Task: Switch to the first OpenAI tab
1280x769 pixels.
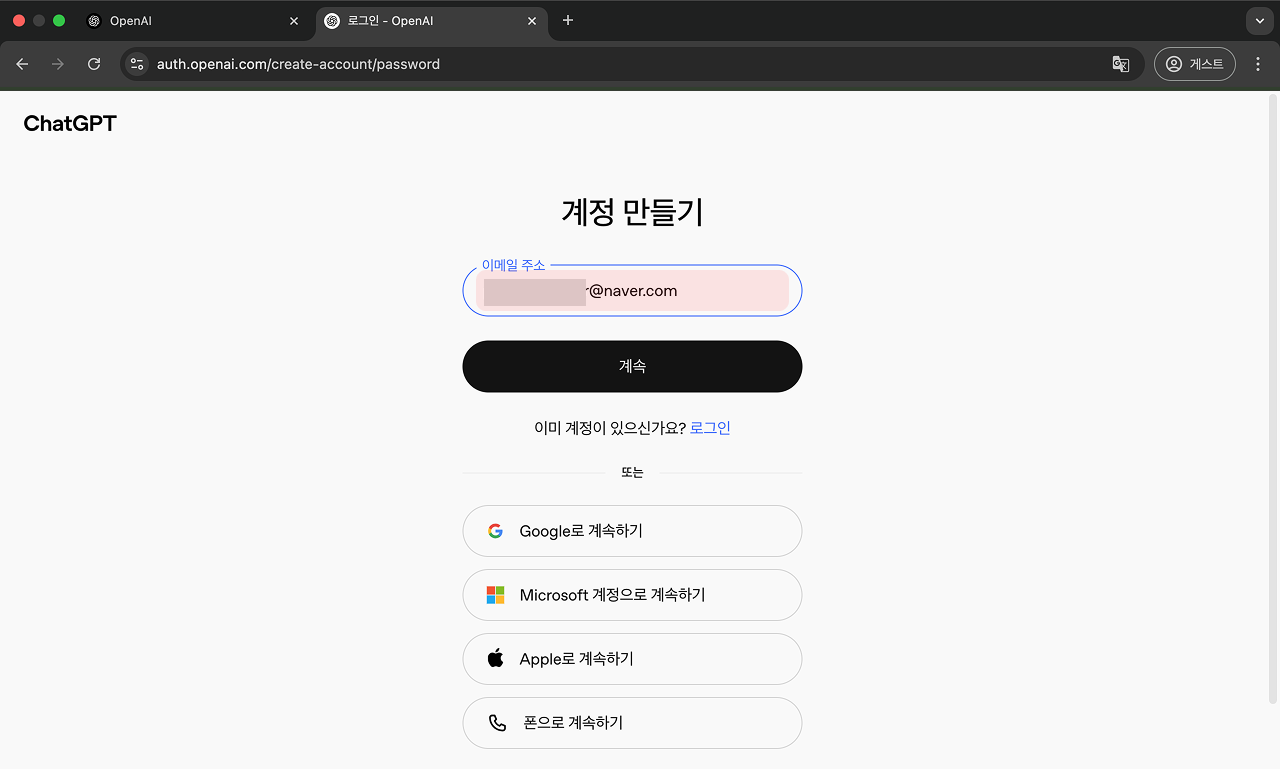Action: pyautogui.click(x=194, y=21)
